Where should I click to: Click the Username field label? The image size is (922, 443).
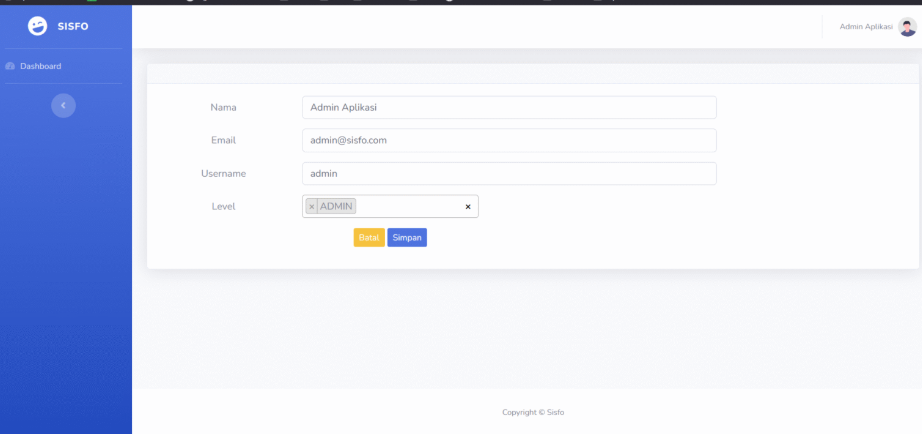click(x=223, y=174)
